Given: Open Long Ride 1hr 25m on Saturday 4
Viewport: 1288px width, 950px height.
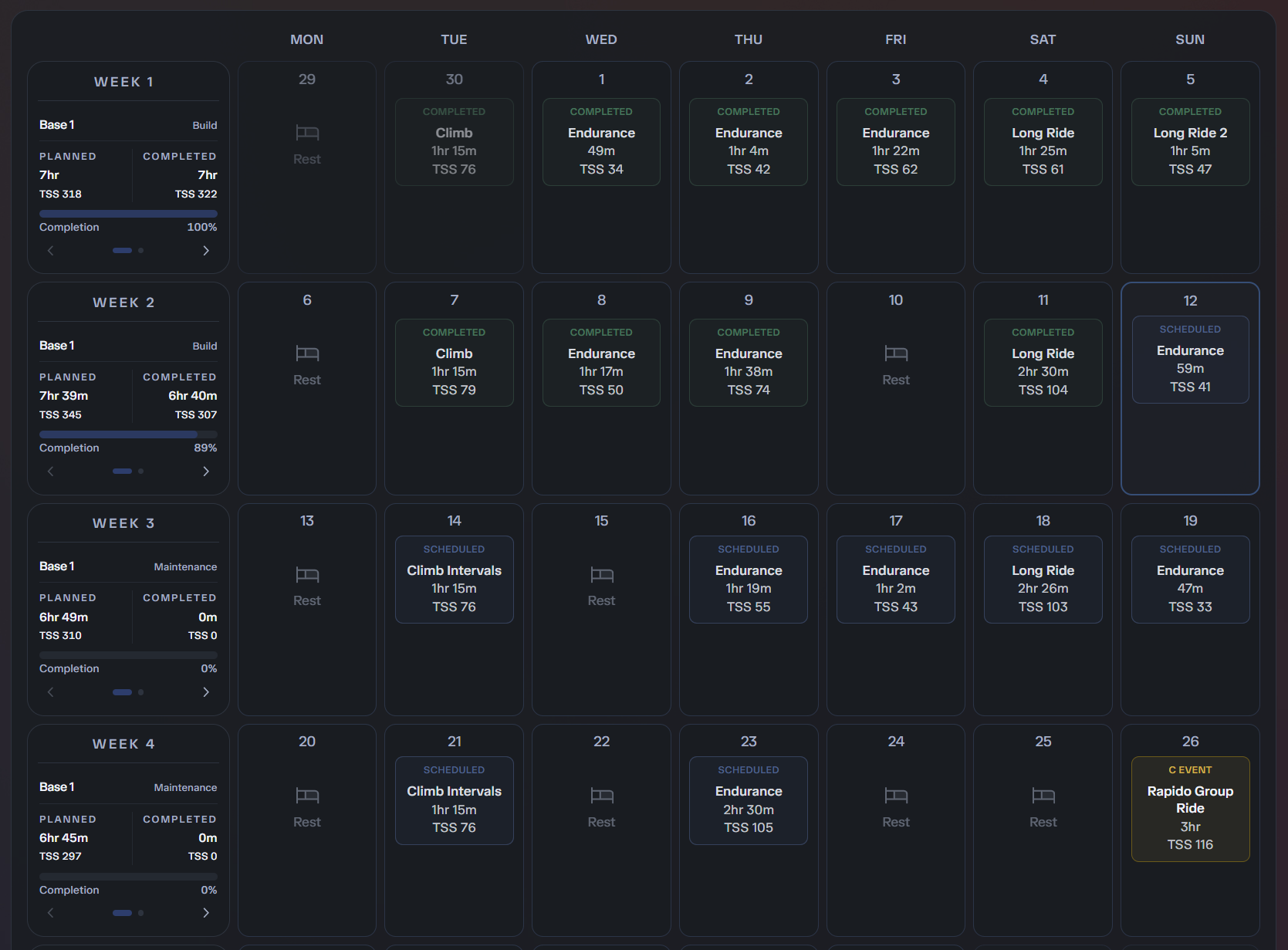Looking at the screenshot, I should pos(1043,142).
